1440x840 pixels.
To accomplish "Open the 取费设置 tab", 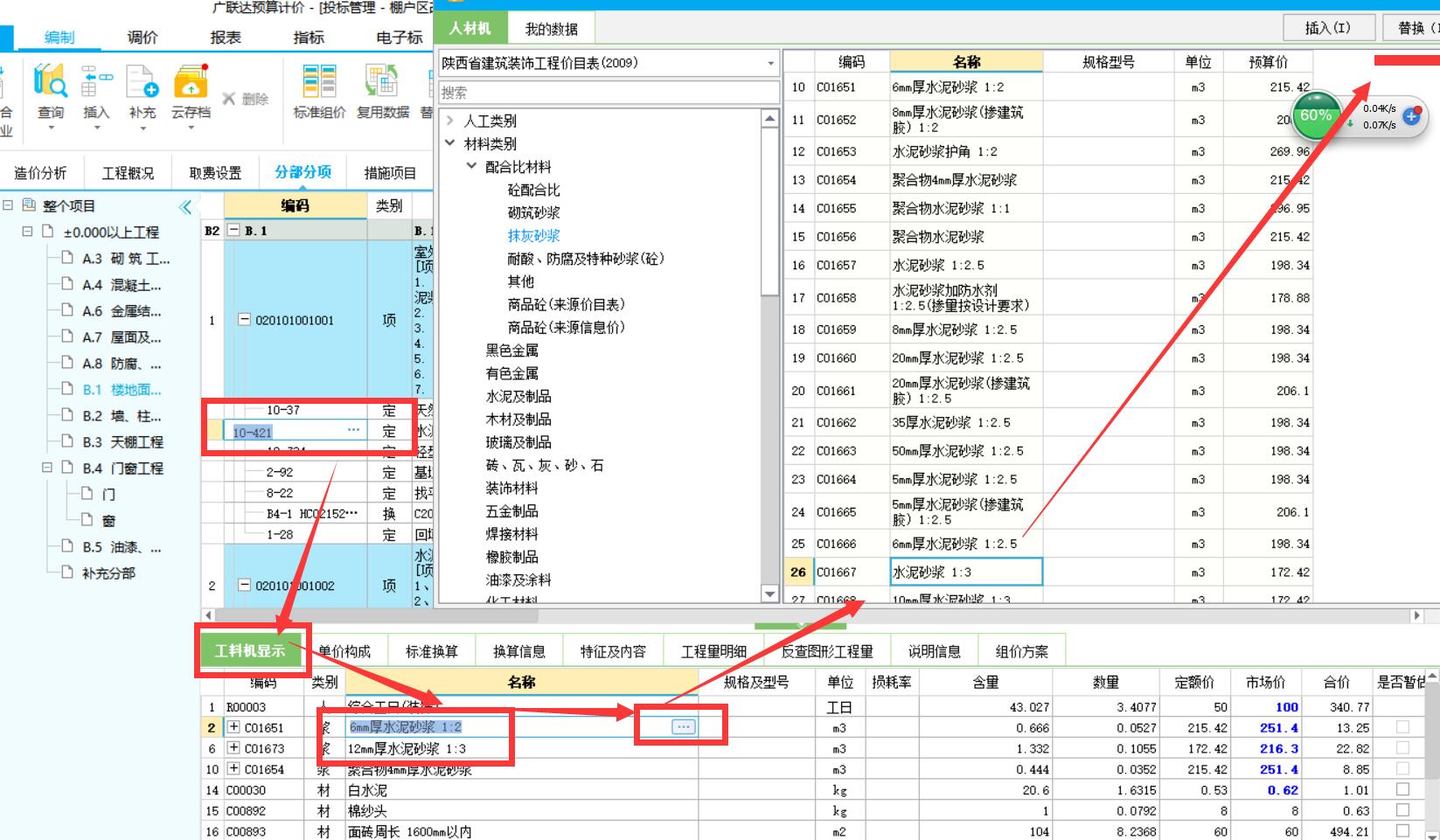I will pos(215,173).
